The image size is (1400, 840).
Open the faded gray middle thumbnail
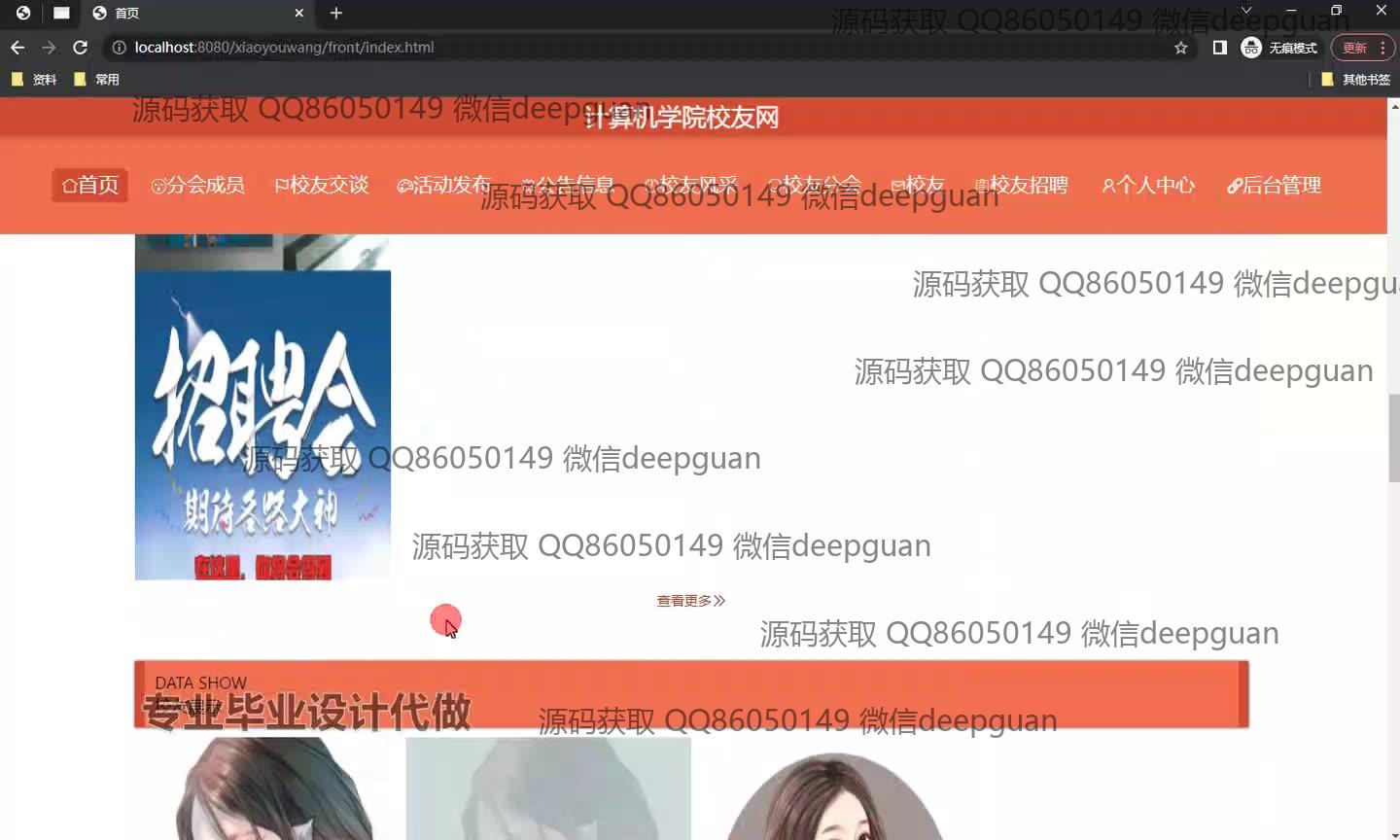[548, 788]
